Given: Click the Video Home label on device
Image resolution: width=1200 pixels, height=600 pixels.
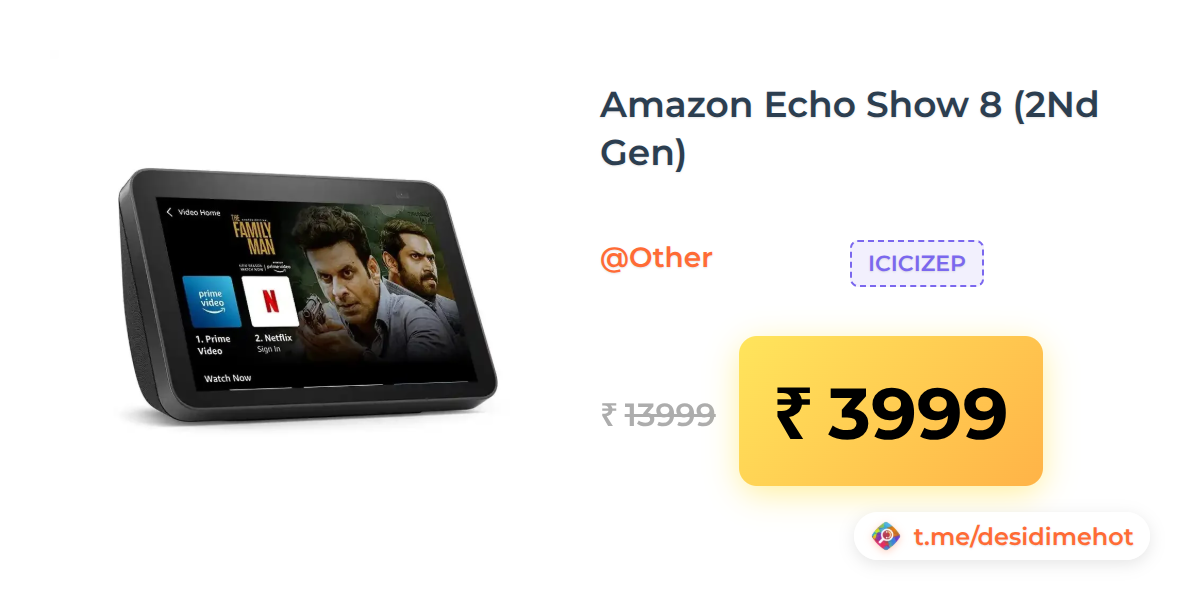Looking at the screenshot, I should pyautogui.click(x=199, y=212).
